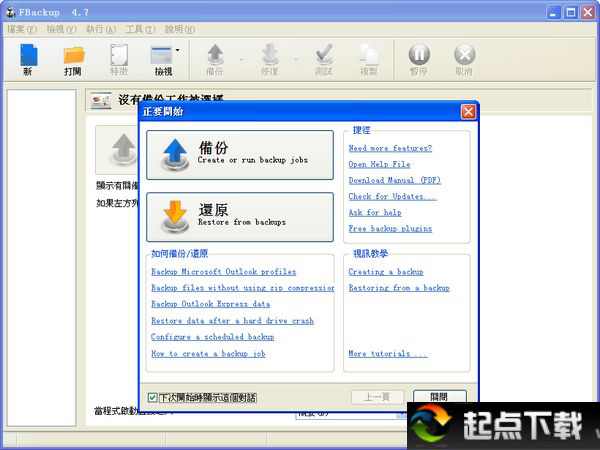Image resolution: width=600 pixels, height=450 pixels.
Task: Click the Test (測試) checkmark toolbar icon
Action: click(324, 59)
